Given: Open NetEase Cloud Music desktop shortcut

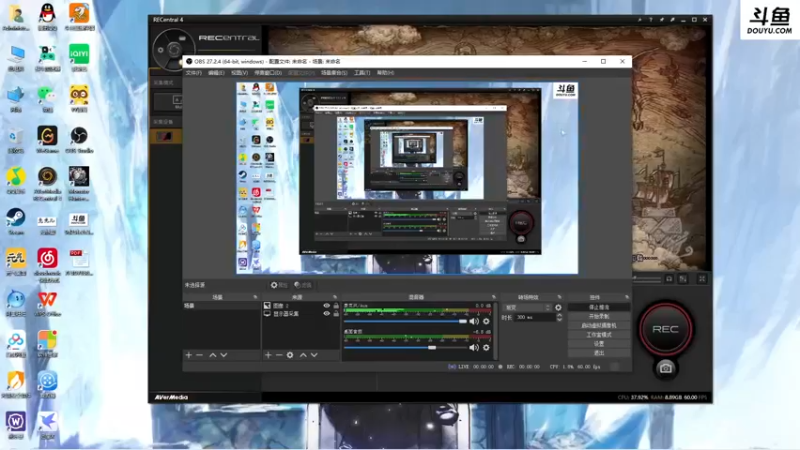Looking at the screenshot, I should [47, 264].
